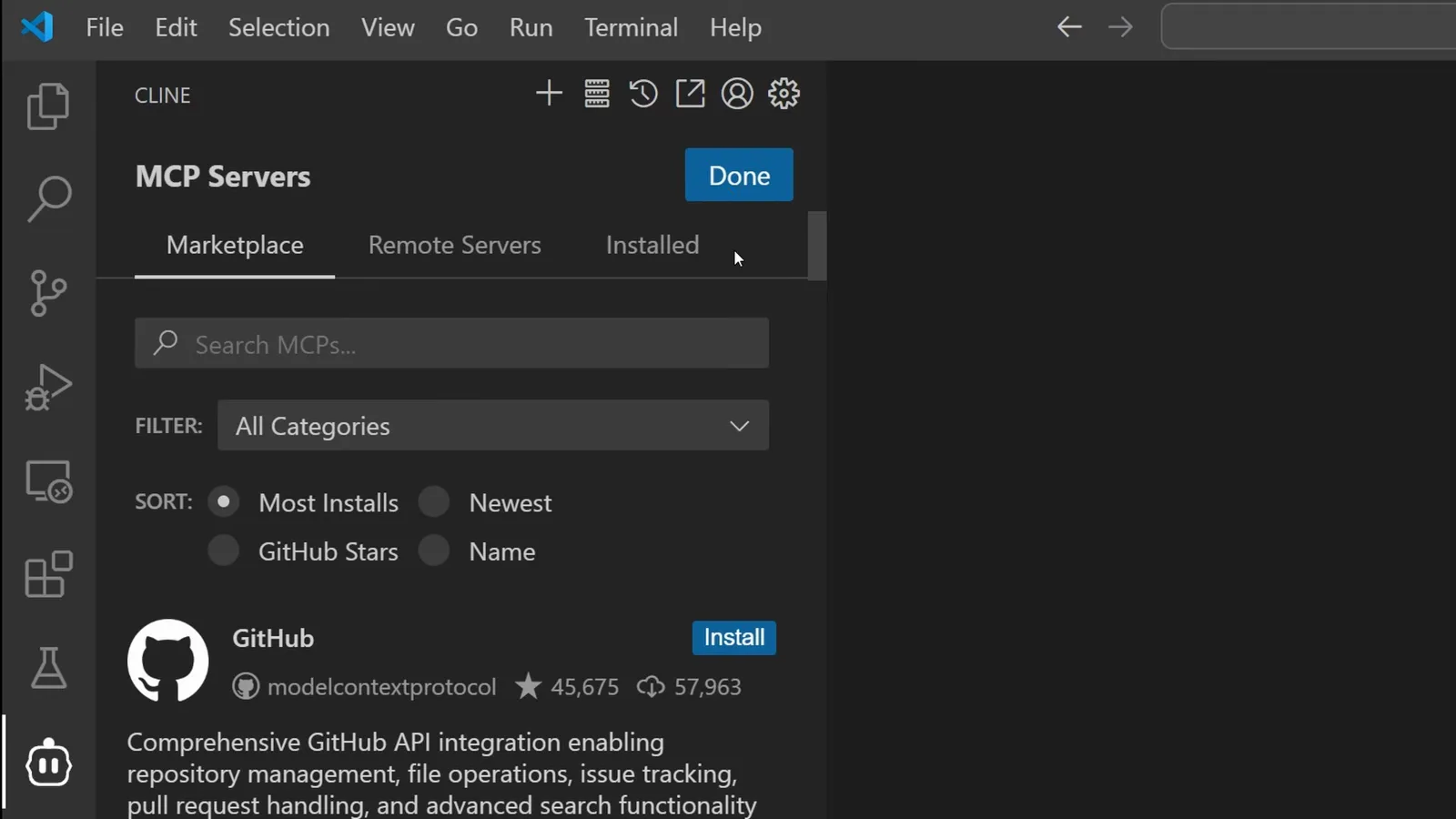
Task: Open Cline in editor pop-out icon
Action: 690,93
